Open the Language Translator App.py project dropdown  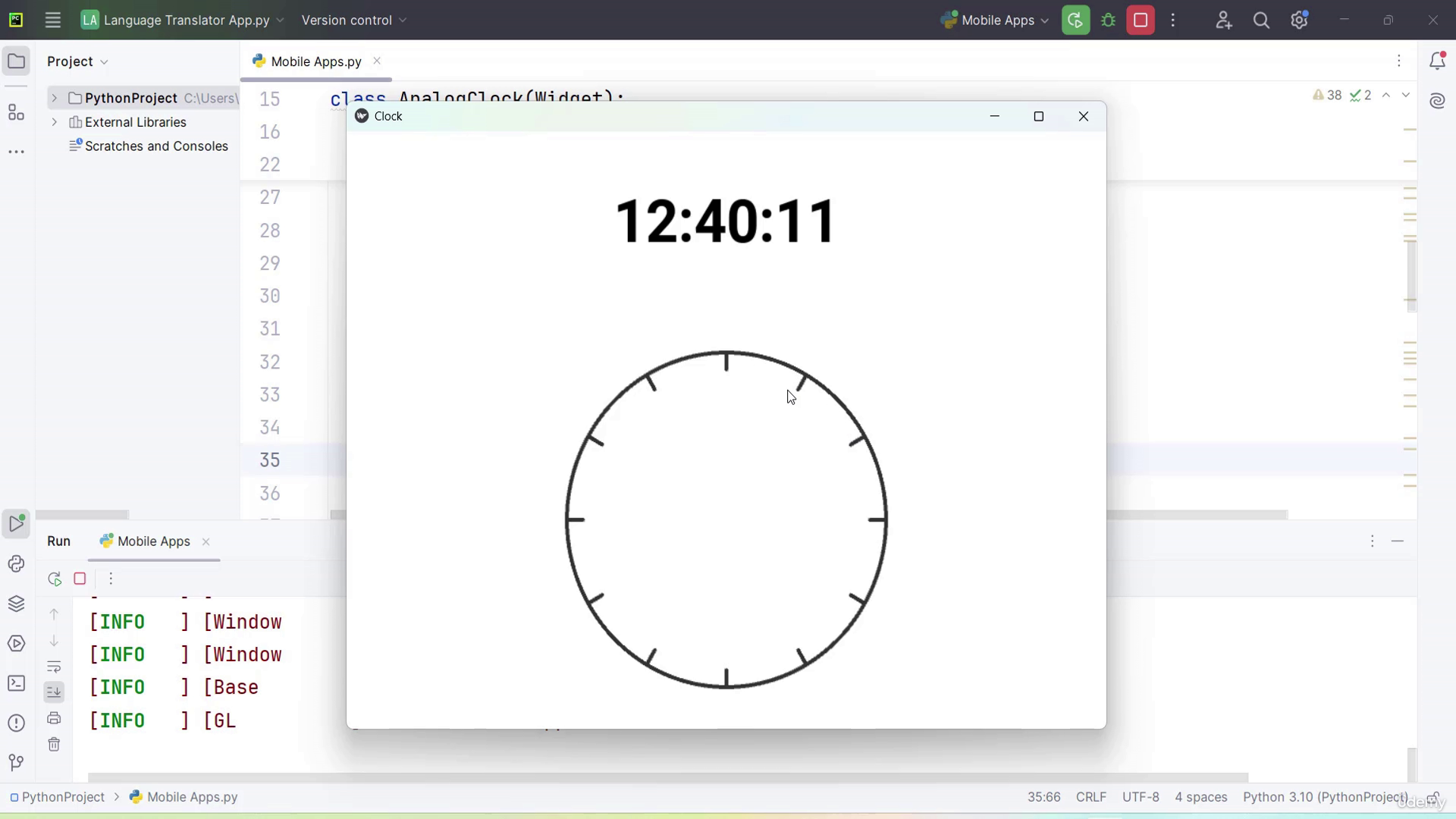pyautogui.click(x=183, y=20)
